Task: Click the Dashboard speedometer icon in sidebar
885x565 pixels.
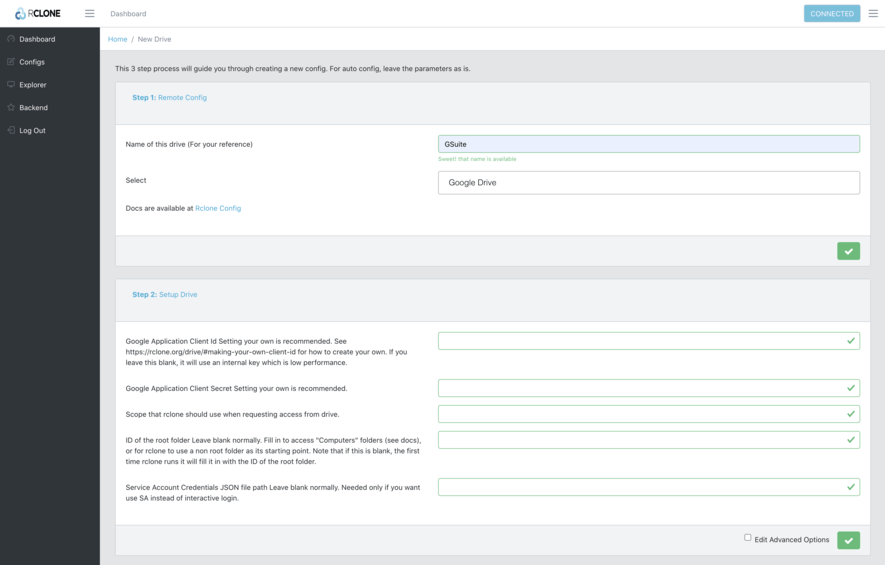Action: coord(11,39)
